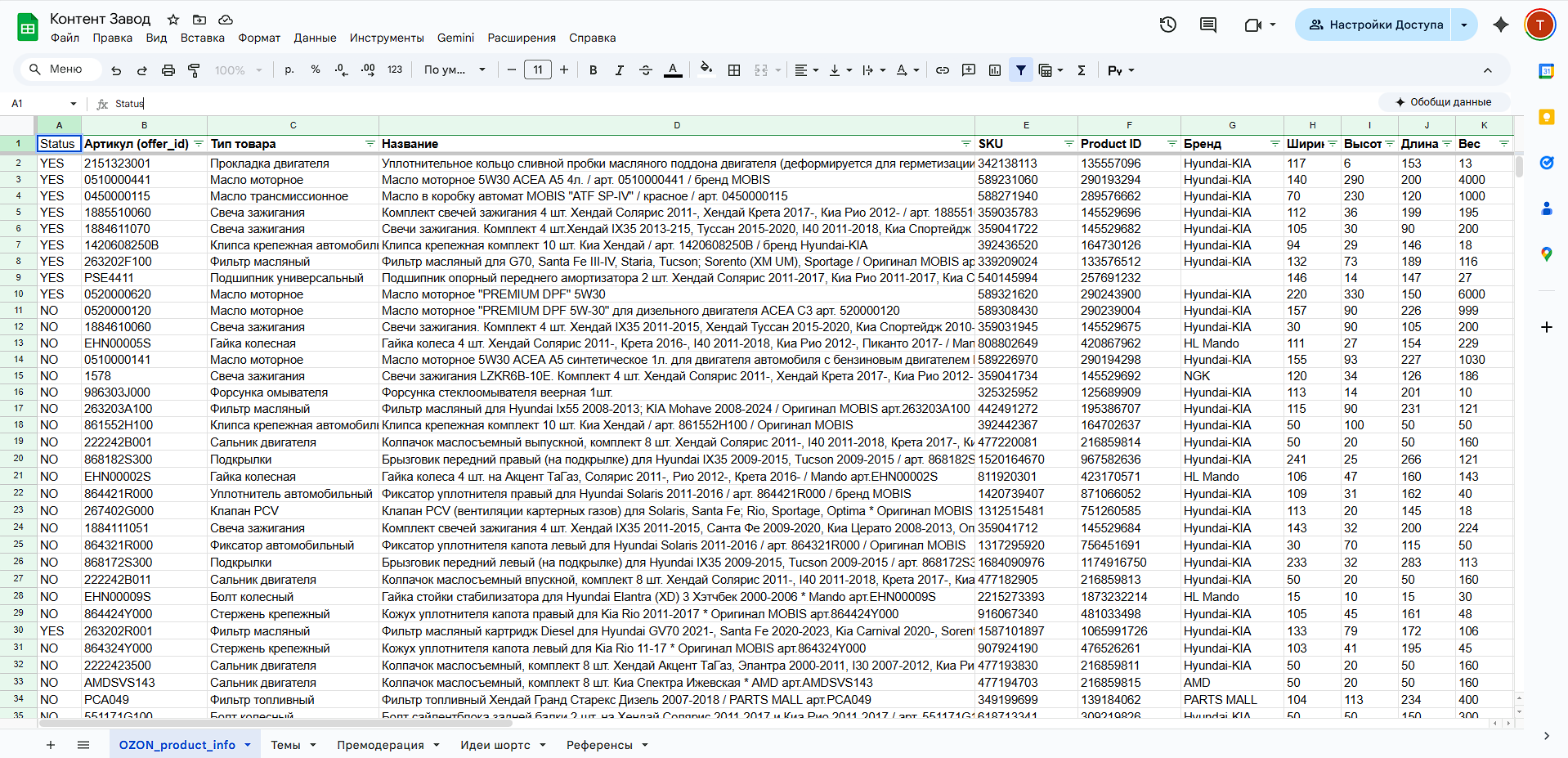
Task: Undo the last action
Action: [x=116, y=70]
